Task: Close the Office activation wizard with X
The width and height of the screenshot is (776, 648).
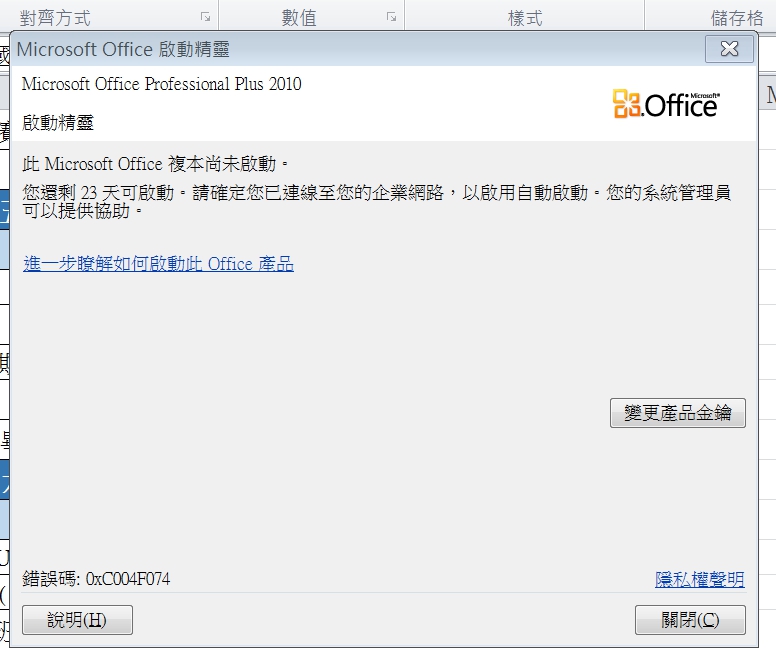Action: click(729, 49)
